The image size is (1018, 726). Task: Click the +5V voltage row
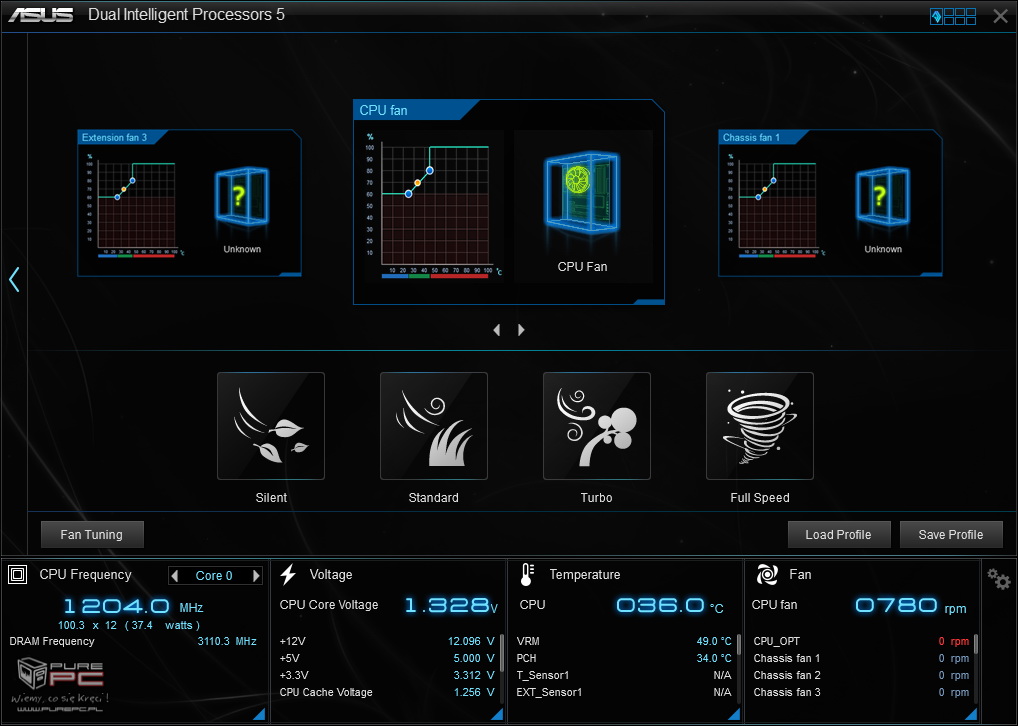click(x=387, y=658)
